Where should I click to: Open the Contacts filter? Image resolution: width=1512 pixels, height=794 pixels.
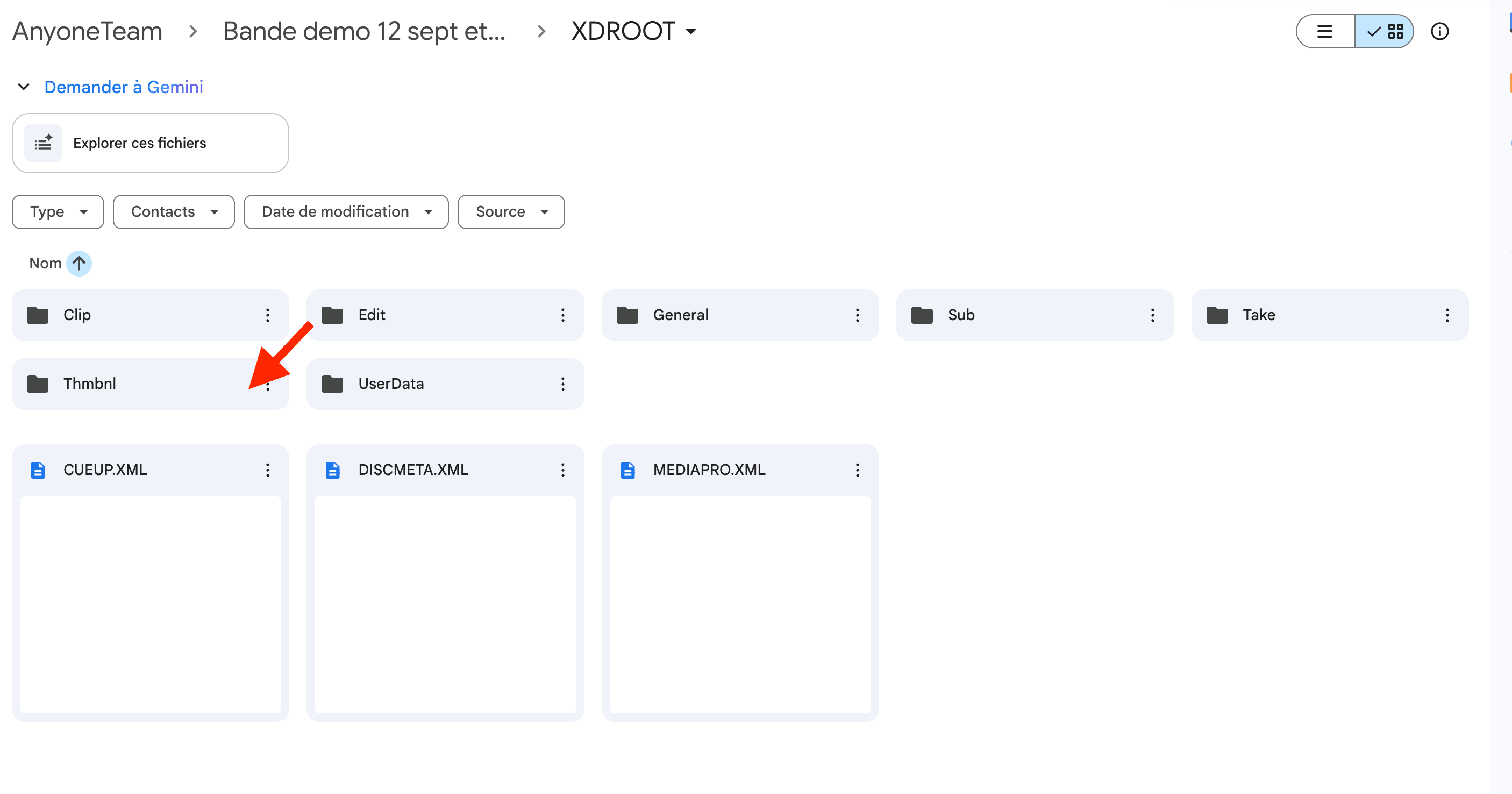(x=173, y=211)
